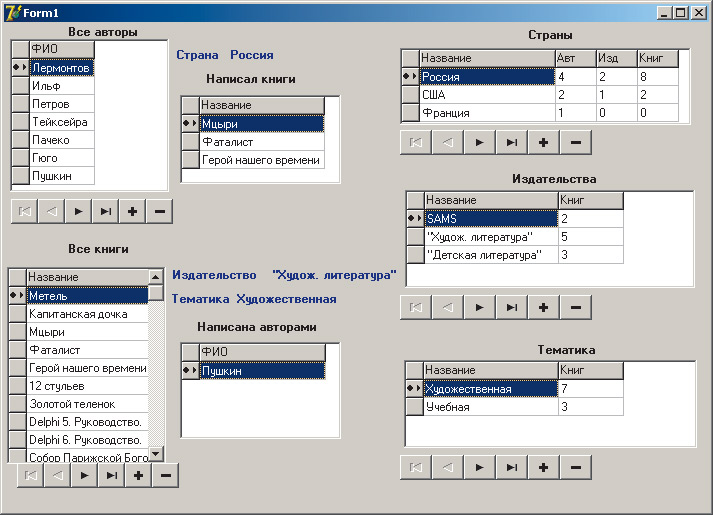Go to first record in Все авторы navigator
The height and width of the screenshot is (515, 713).
tap(25, 211)
